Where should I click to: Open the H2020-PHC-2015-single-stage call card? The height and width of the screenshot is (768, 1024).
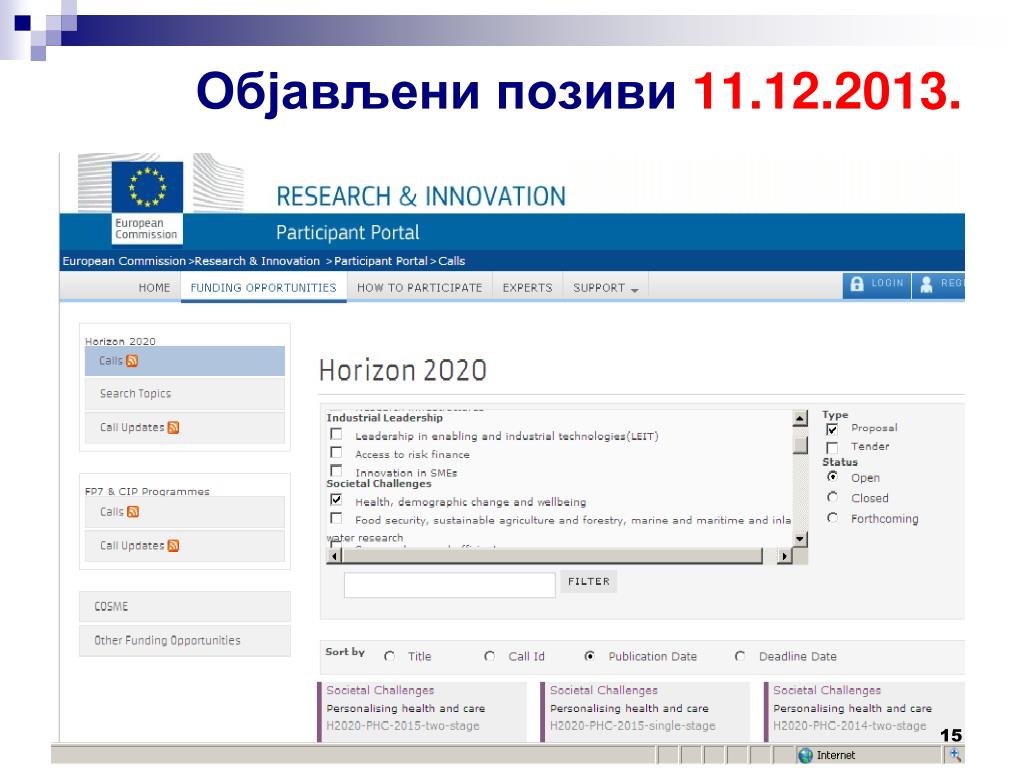click(645, 712)
